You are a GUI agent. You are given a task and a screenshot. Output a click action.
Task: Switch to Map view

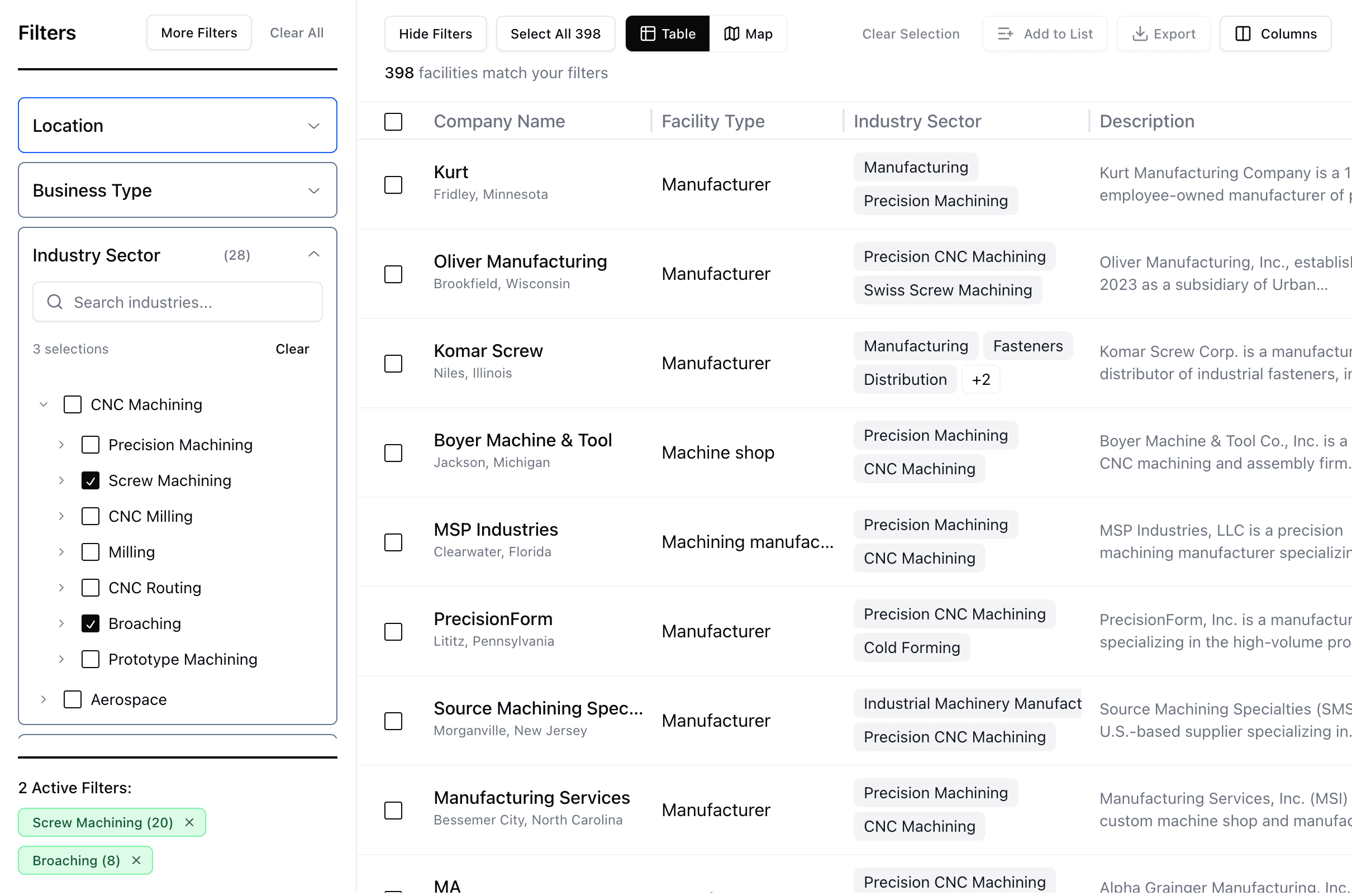click(749, 34)
